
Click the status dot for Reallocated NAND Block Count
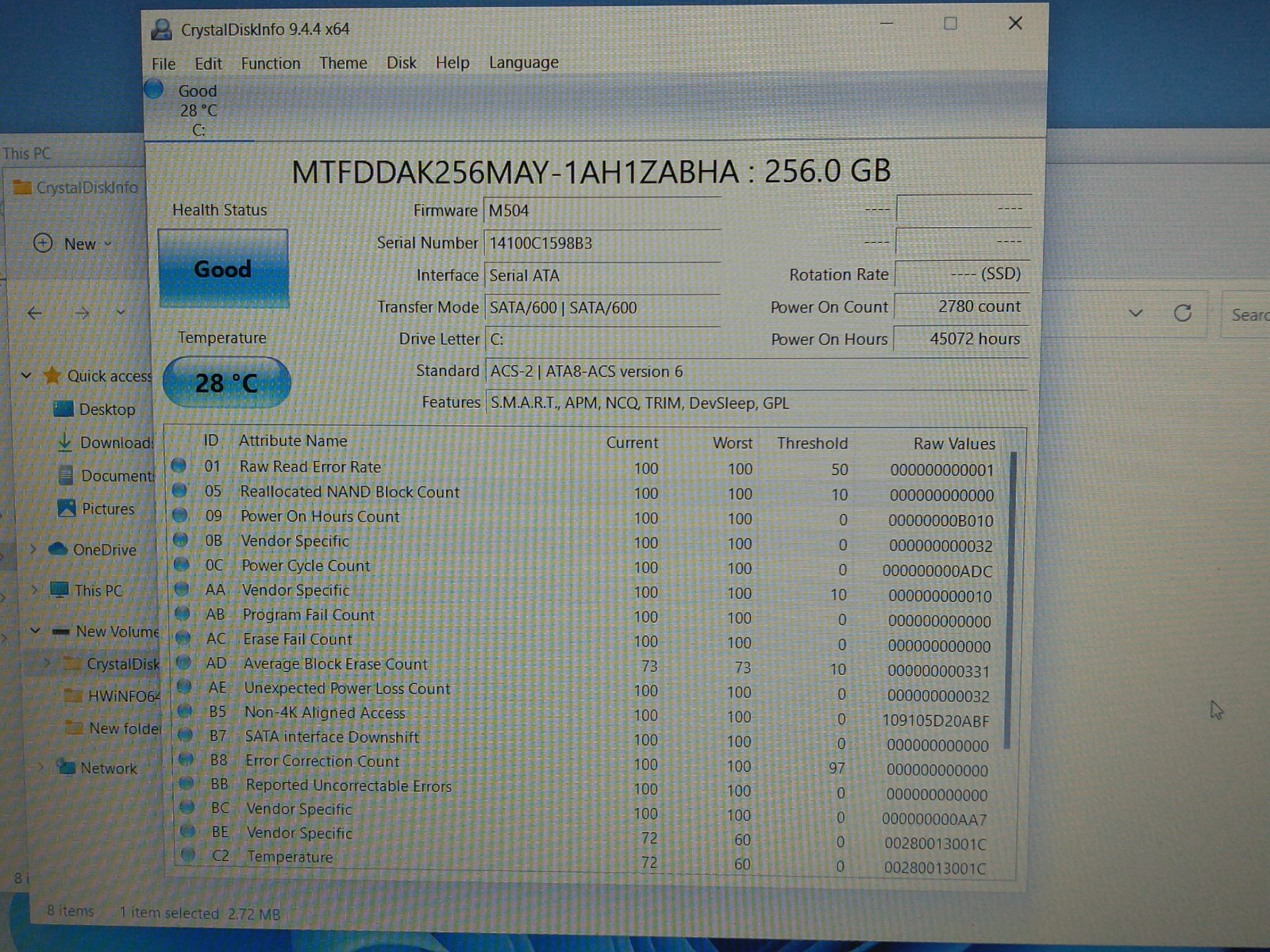(179, 490)
